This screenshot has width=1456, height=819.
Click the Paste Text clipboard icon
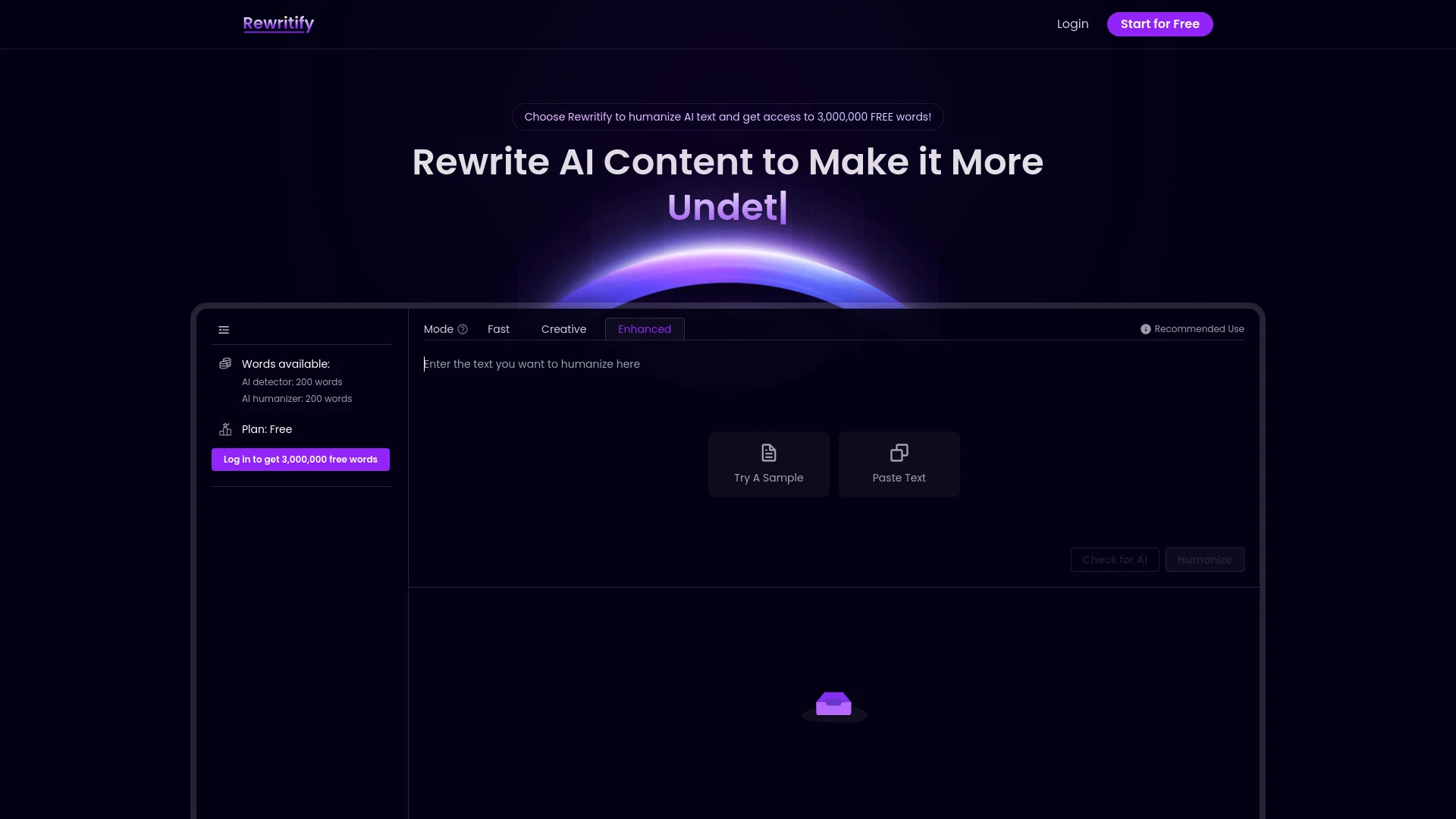(899, 453)
